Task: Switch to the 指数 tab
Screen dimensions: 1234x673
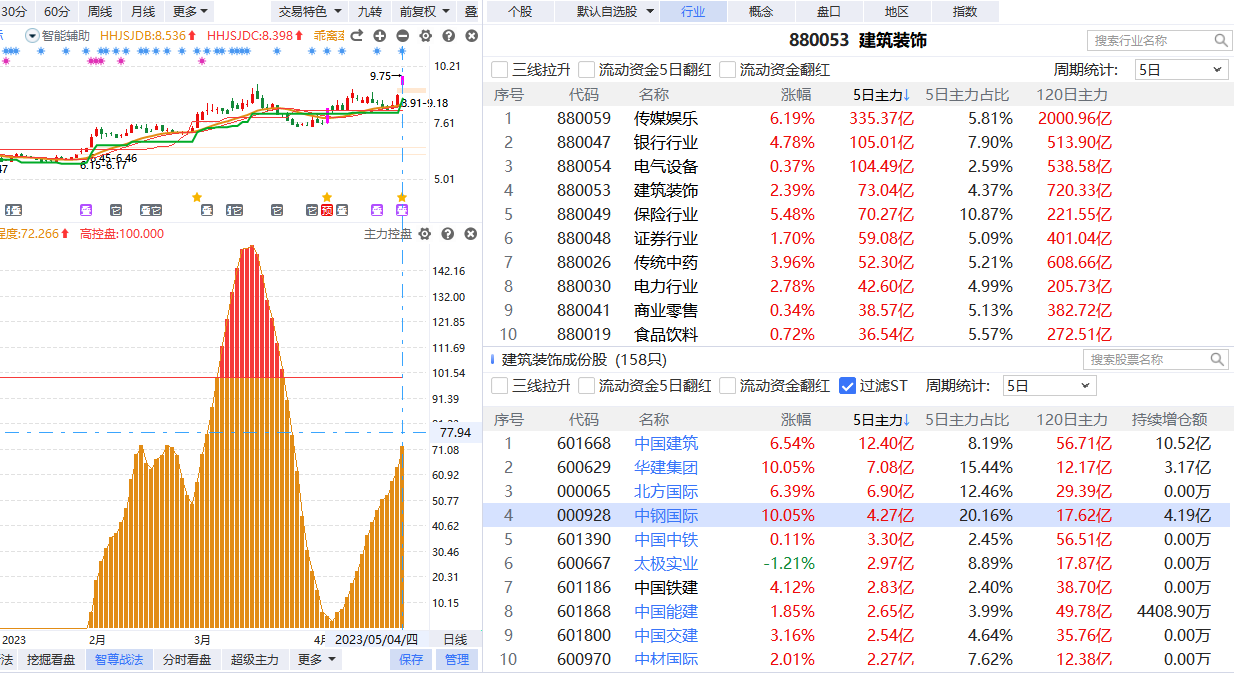Action: (x=965, y=12)
